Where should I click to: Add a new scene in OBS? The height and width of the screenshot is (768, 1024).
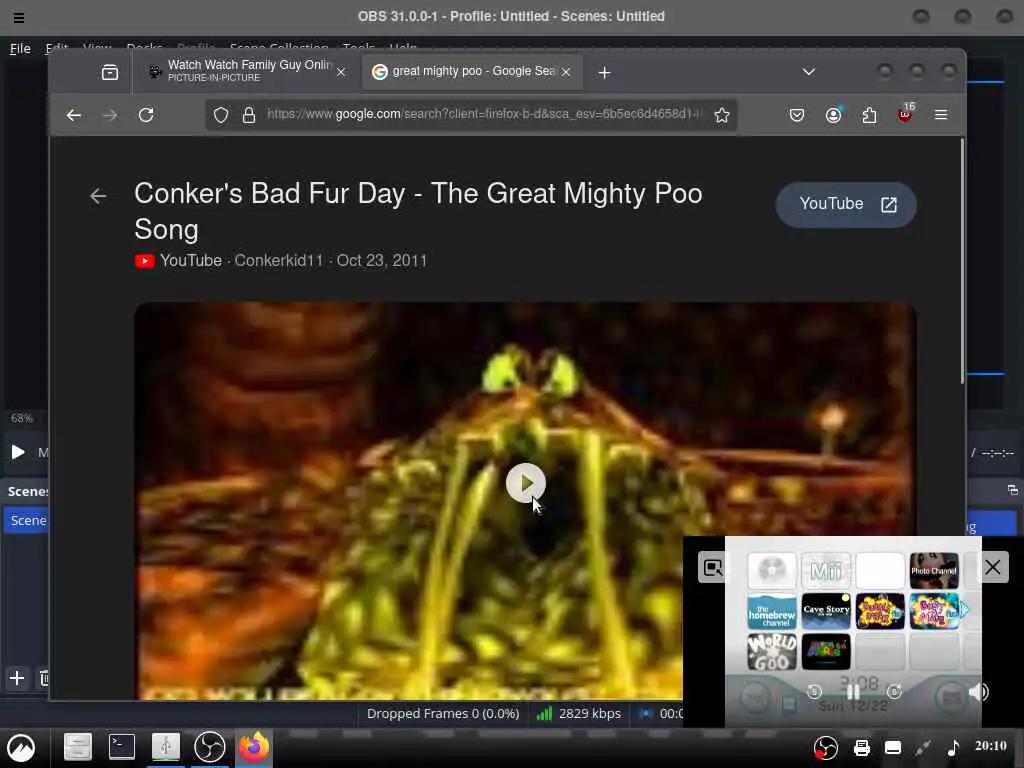tap(17, 678)
